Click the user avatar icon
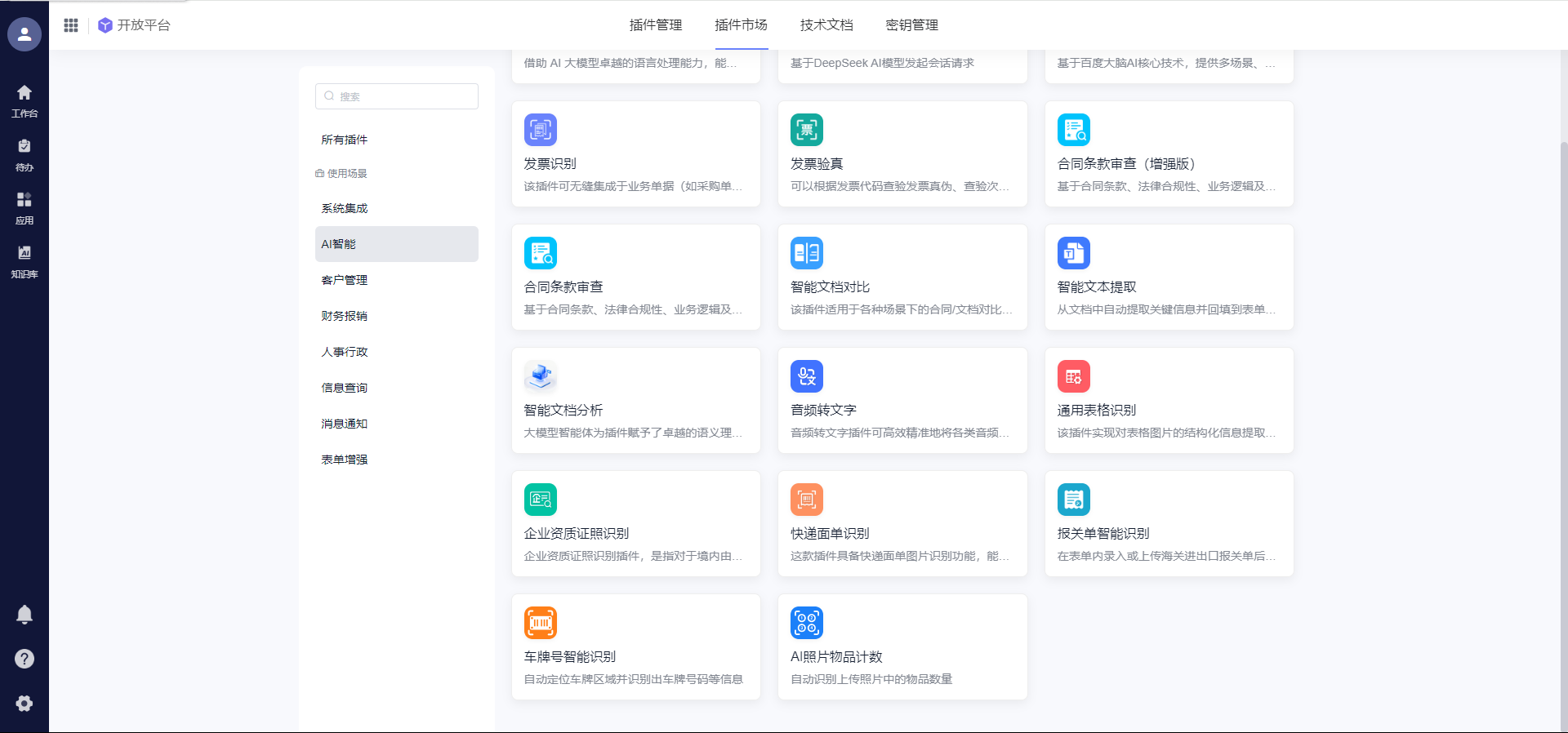The height and width of the screenshot is (733, 1568). coord(24,34)
